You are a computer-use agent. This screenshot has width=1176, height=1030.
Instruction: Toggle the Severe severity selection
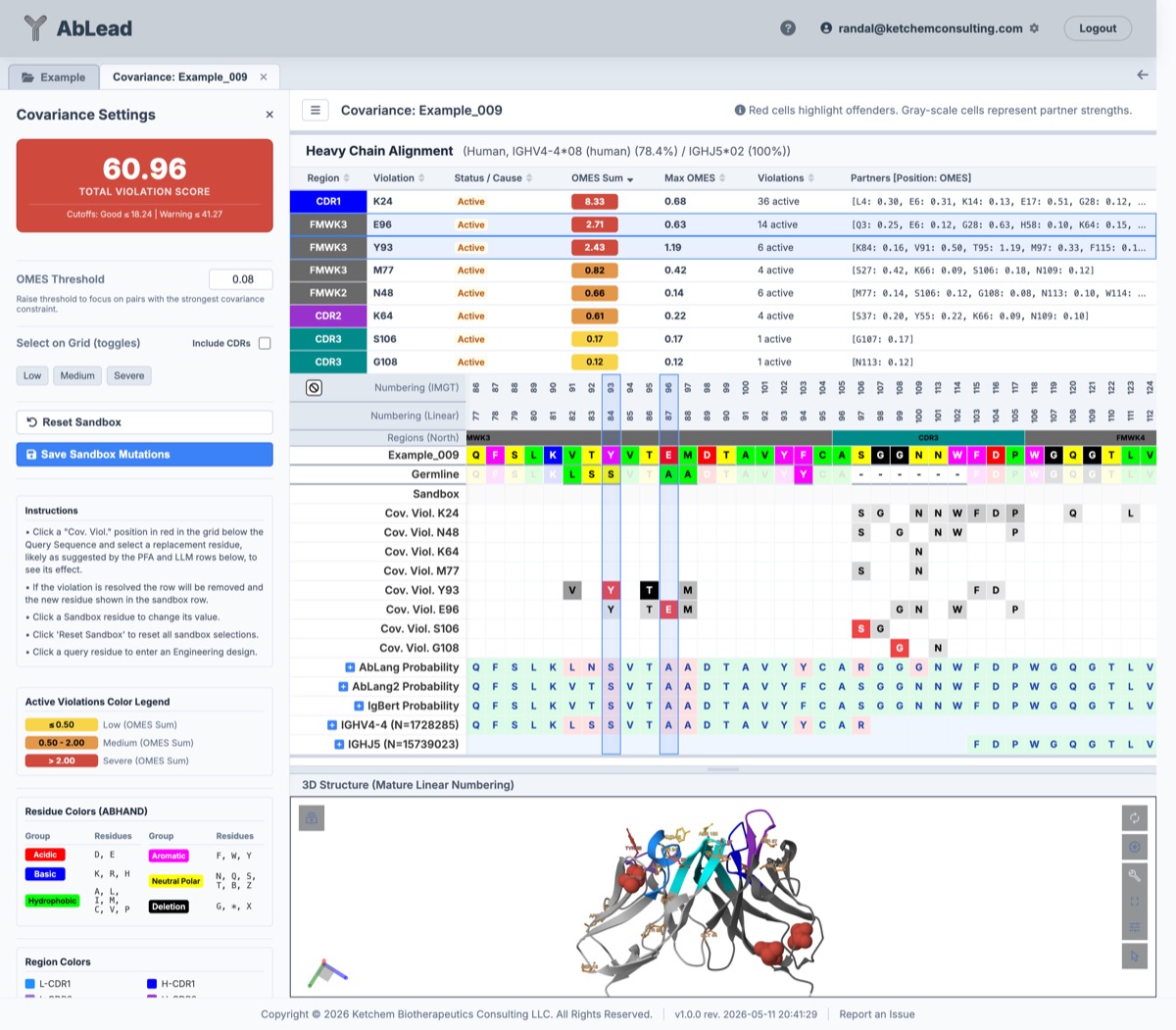(128, 375)
